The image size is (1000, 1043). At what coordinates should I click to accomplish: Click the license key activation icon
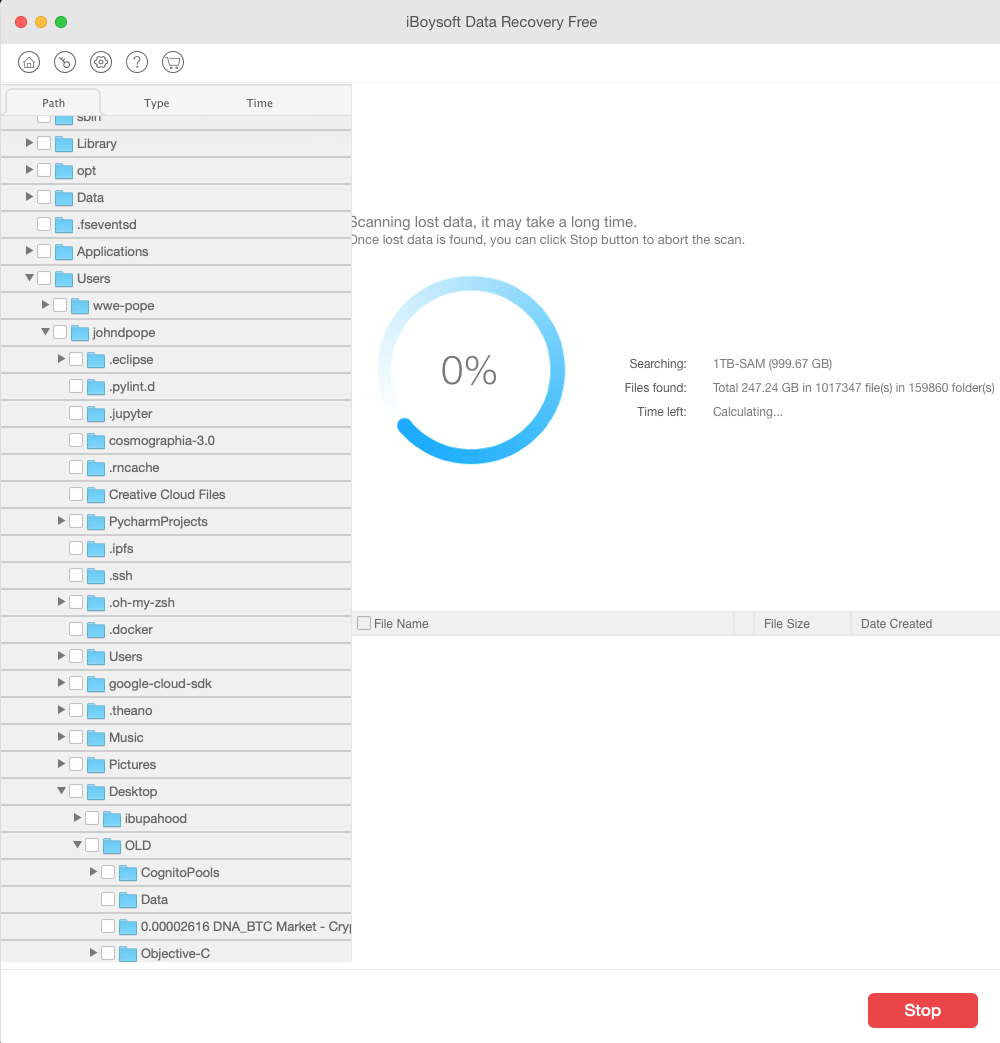point(64,61)
